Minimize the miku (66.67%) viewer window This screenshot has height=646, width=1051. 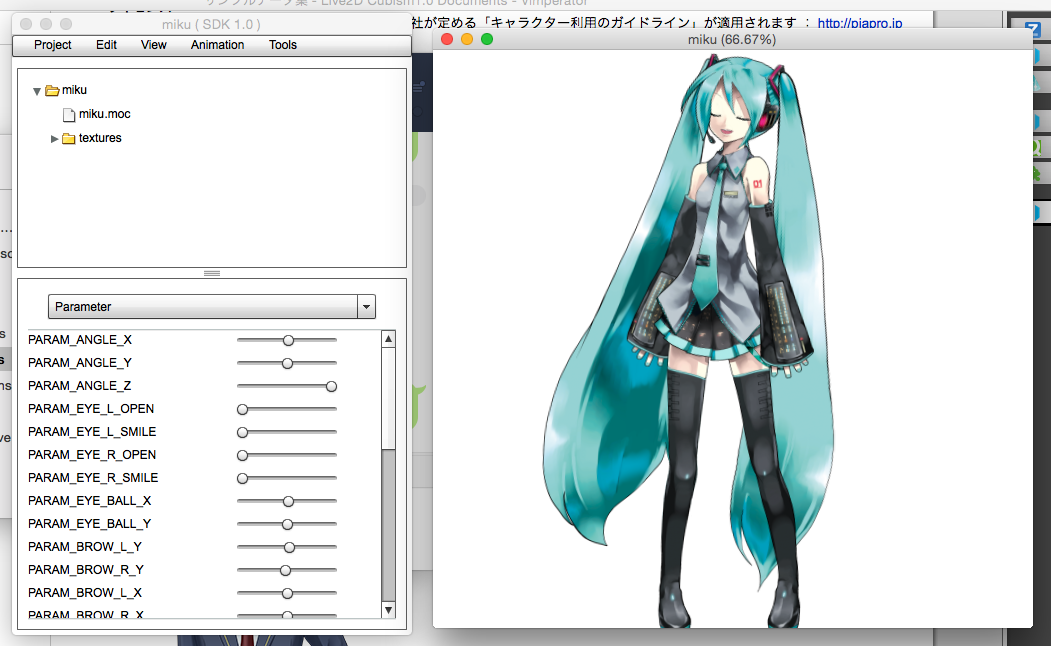click(x=467, y=40)
